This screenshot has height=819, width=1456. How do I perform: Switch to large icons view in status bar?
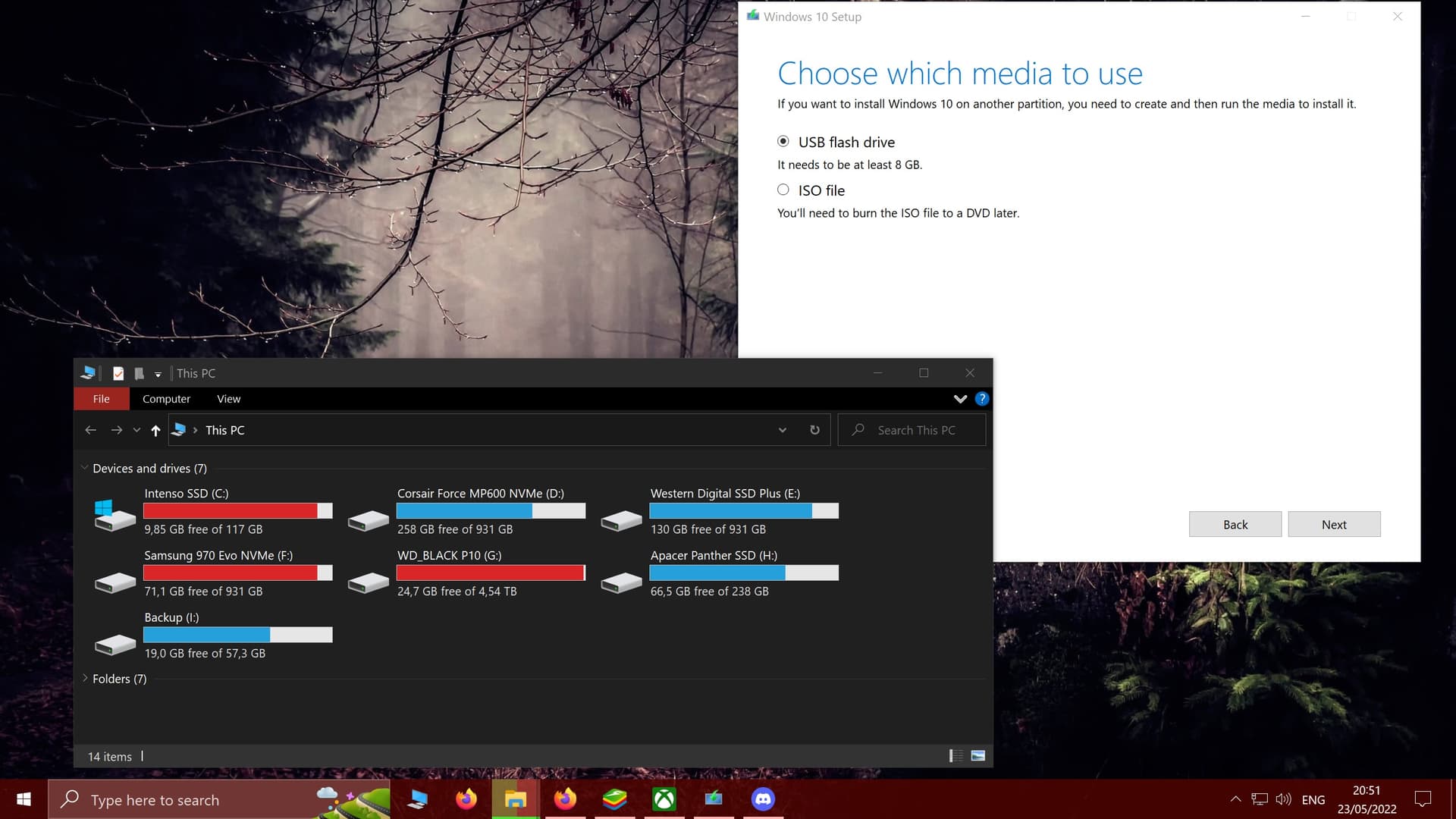click(978, 755)
